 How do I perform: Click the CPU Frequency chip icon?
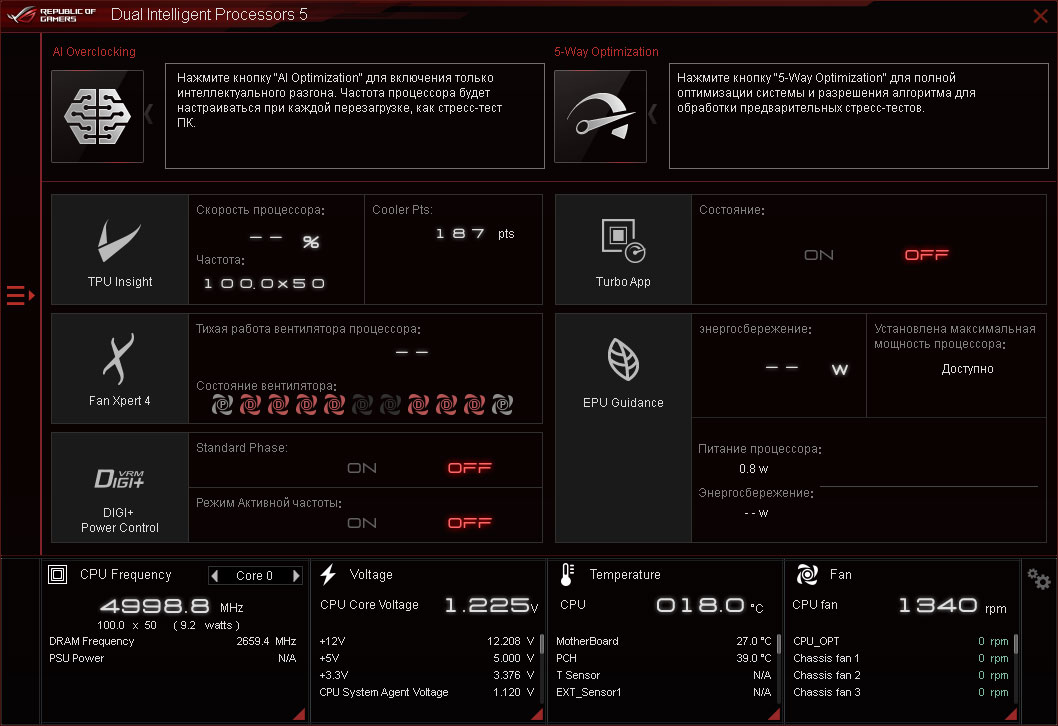click(x=57, y=574)
